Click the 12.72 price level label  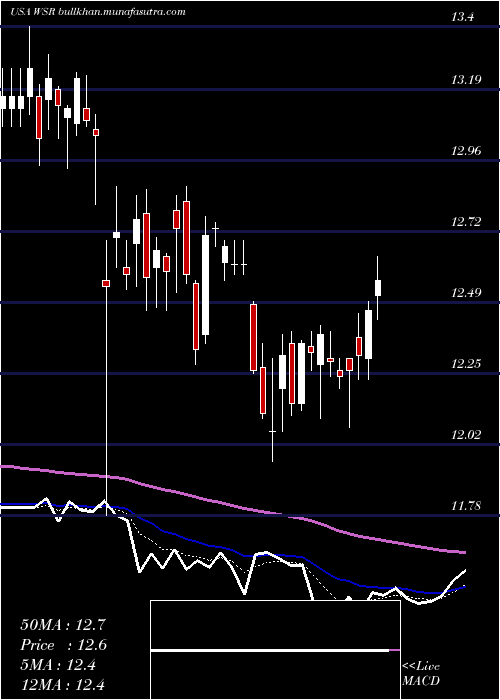(466, 222)
